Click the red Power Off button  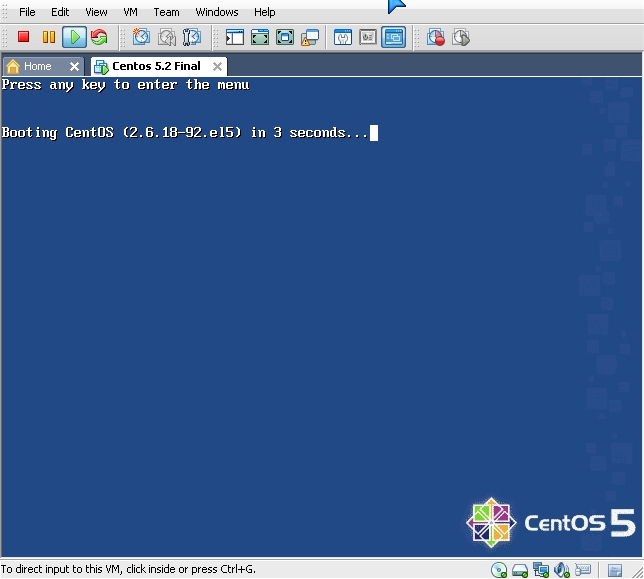coord(23,37)
